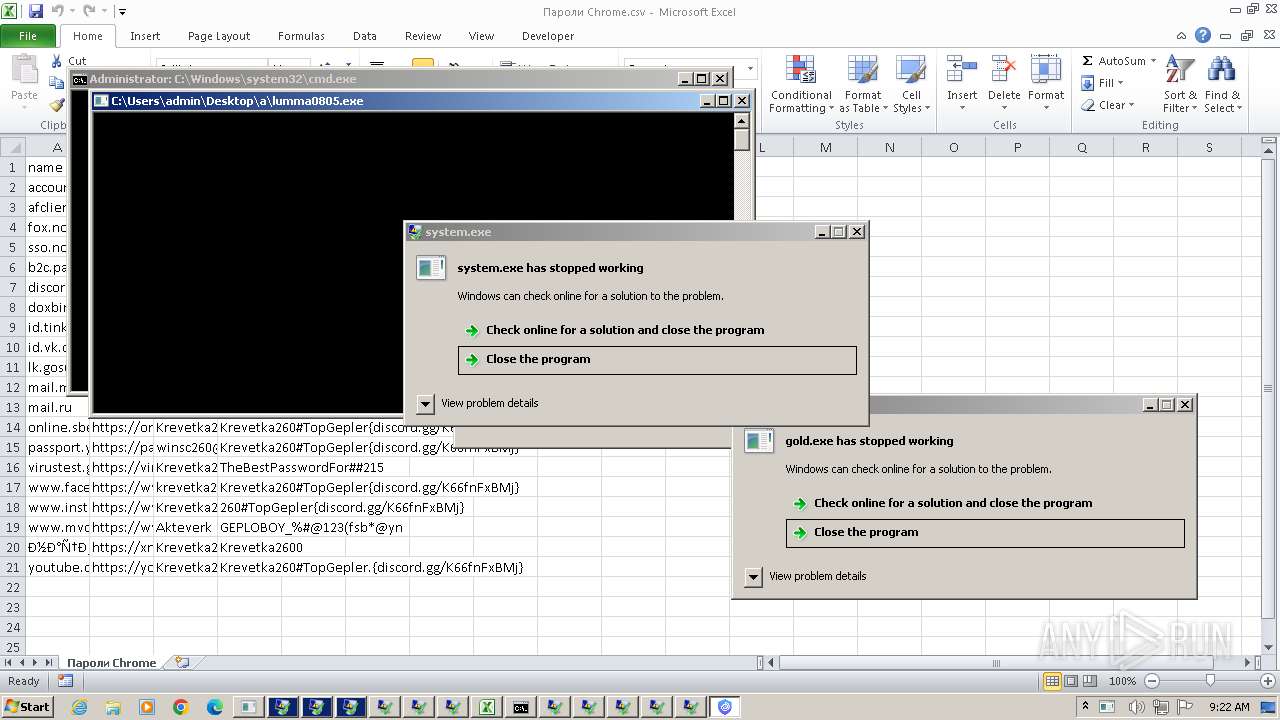Image resolution: width=1280 pixels, height=720 pixels.
Task: Click the zoom slider handle
Action: pyautogui.click(x=1210, y=681)
